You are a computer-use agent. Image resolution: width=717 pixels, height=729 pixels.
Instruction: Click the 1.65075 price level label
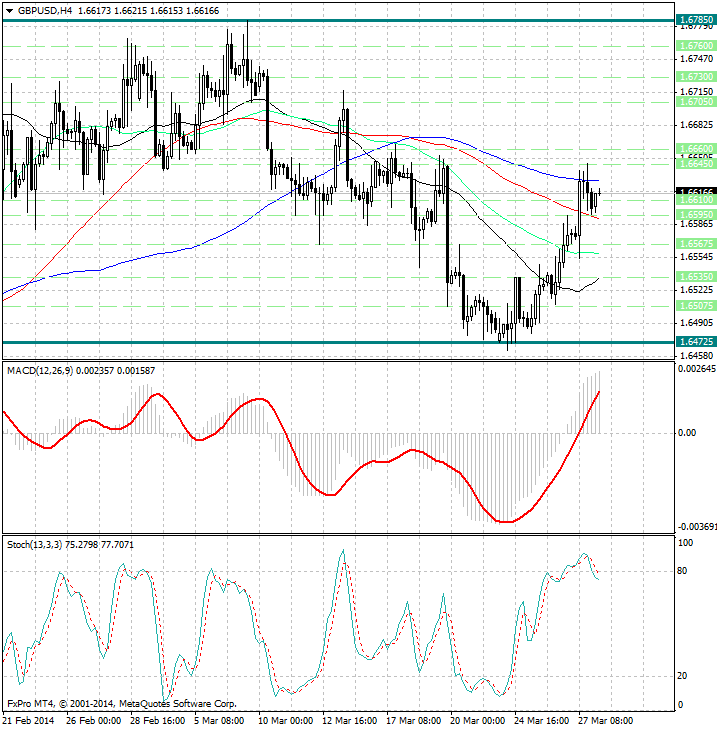(696, 306)
